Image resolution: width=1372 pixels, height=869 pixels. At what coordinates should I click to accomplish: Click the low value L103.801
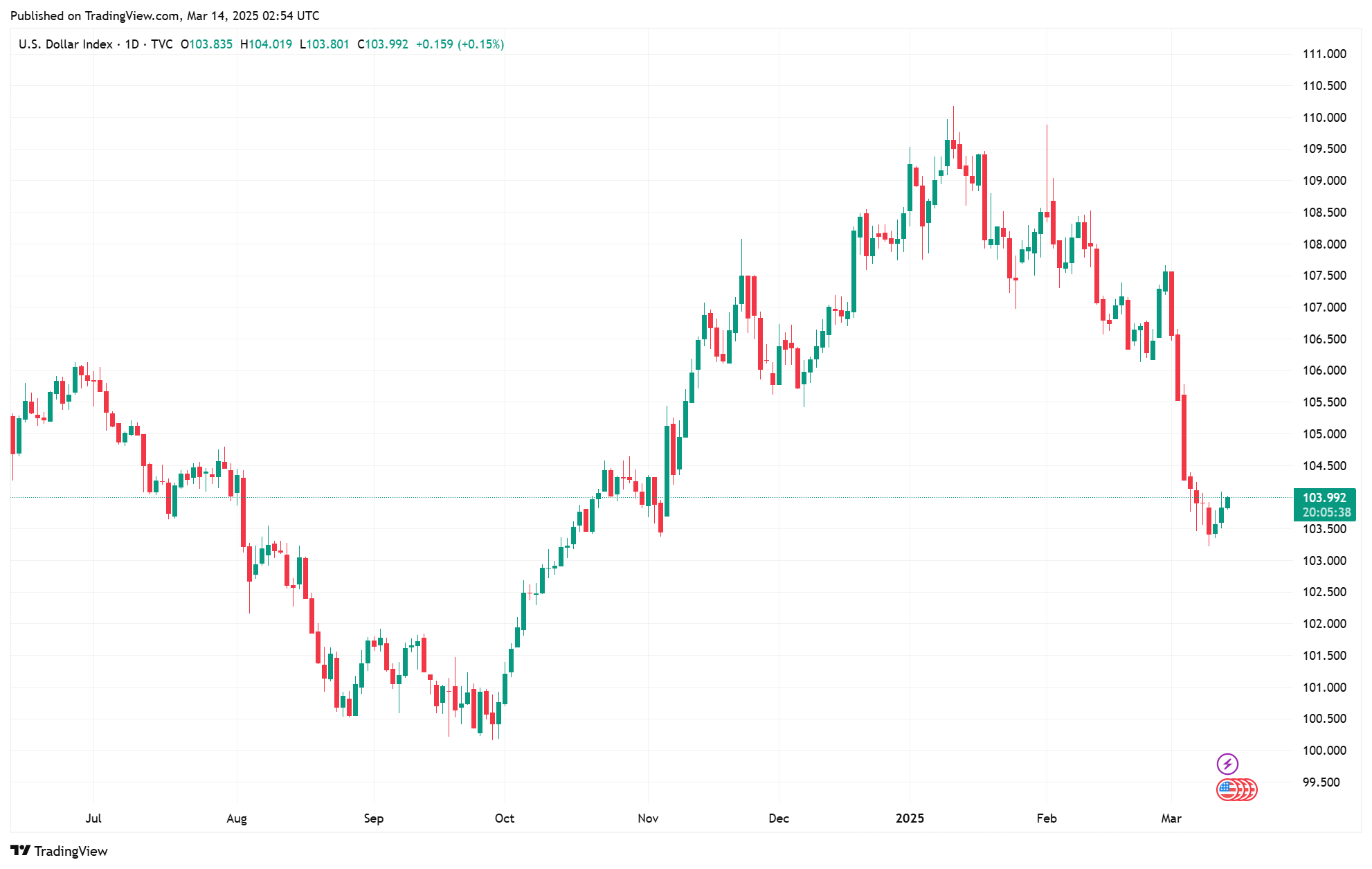[x=324, y=44]
